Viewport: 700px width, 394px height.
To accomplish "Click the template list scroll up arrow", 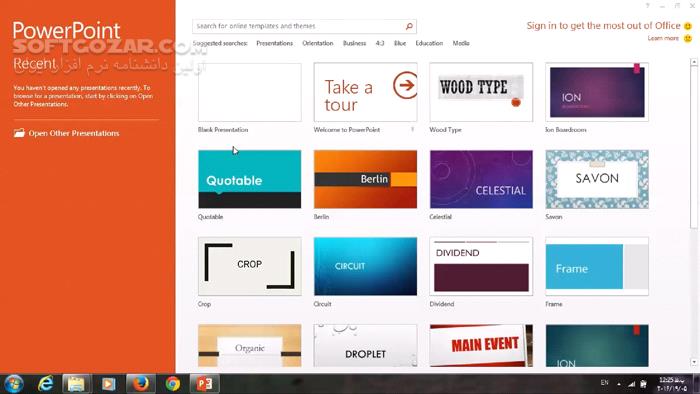I will pos(694,62).
